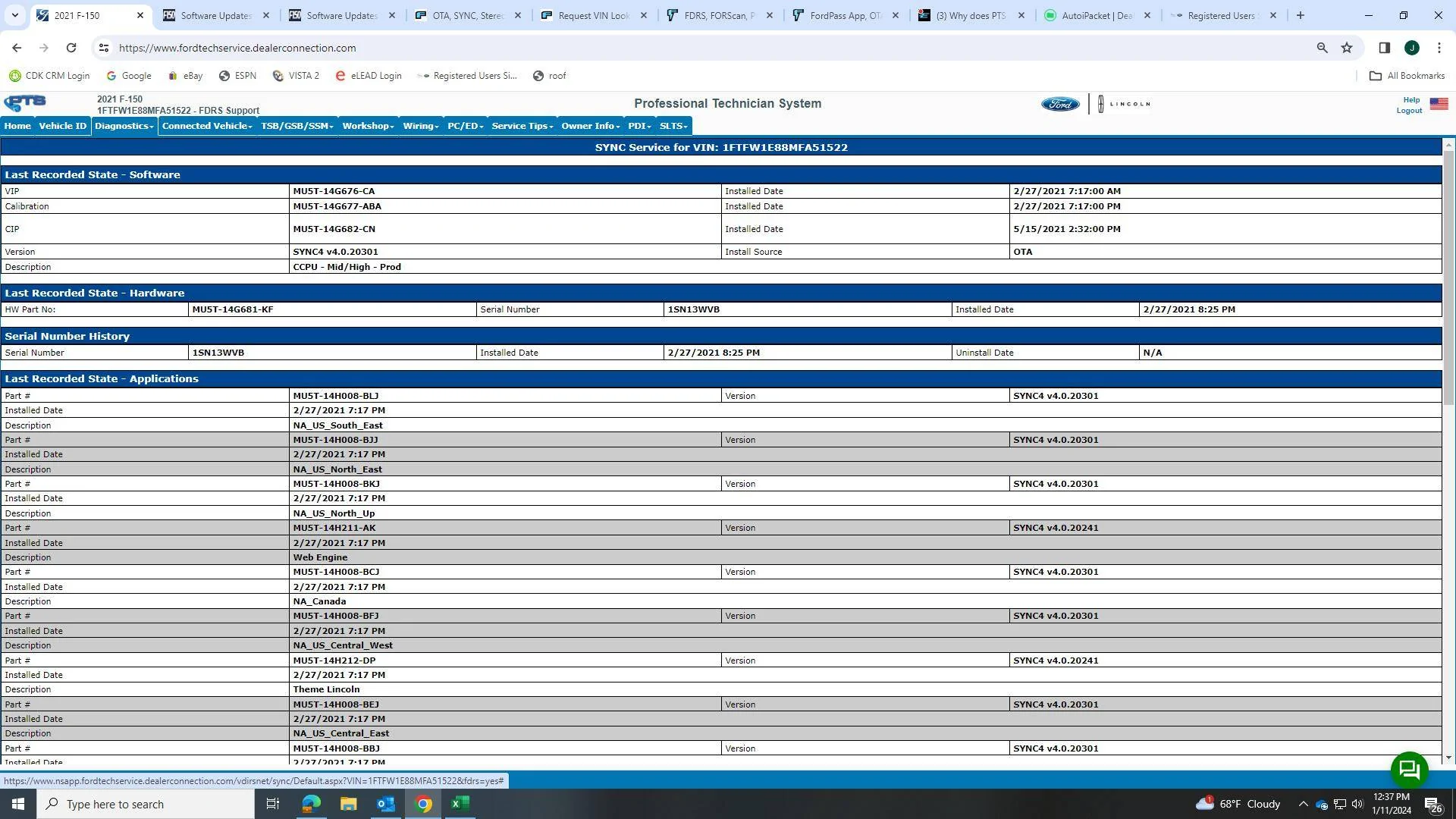Click the page vertical scrollbar
Viewport: 1456px width, 819px height.
point(1448,278)
